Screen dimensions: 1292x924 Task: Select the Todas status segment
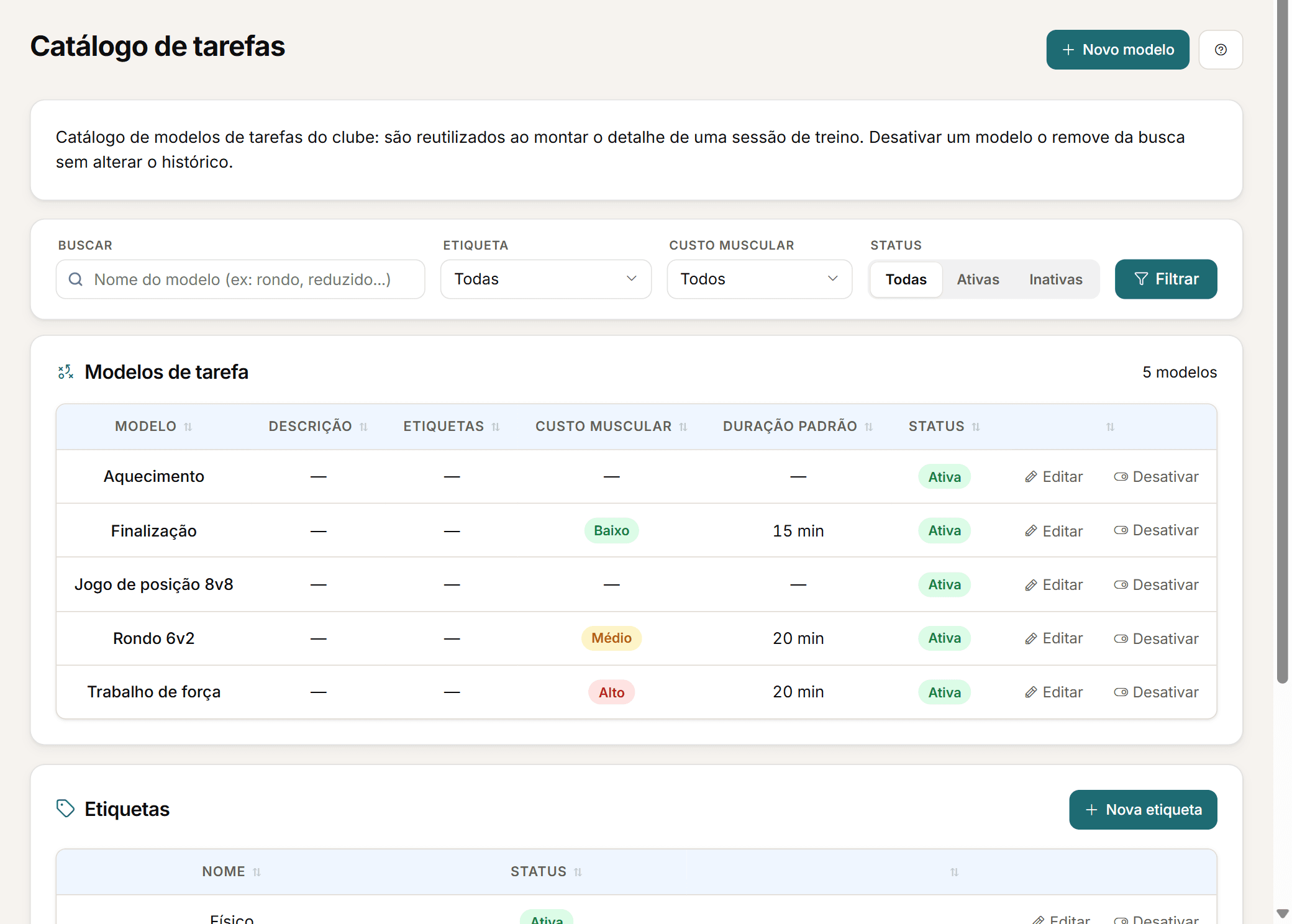click(x=906, y=279)
